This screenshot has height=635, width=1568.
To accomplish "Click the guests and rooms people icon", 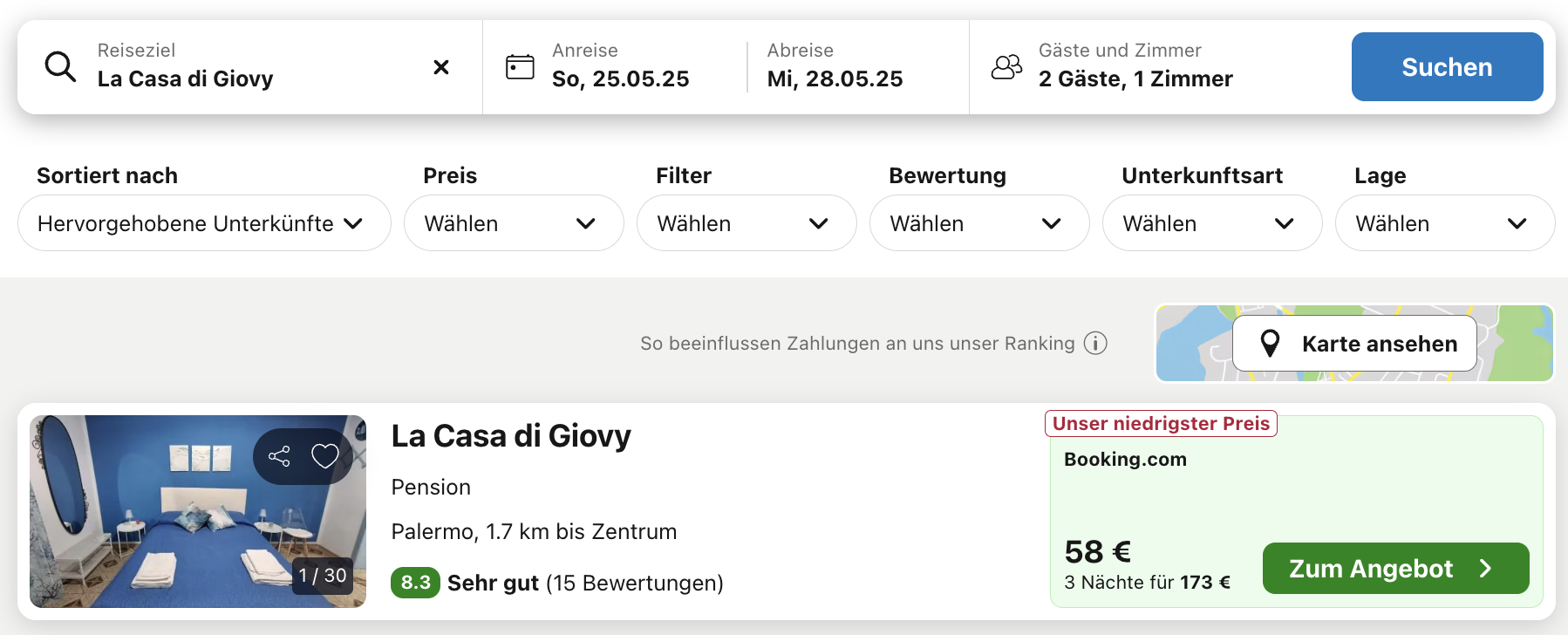I will [1006, 67].
